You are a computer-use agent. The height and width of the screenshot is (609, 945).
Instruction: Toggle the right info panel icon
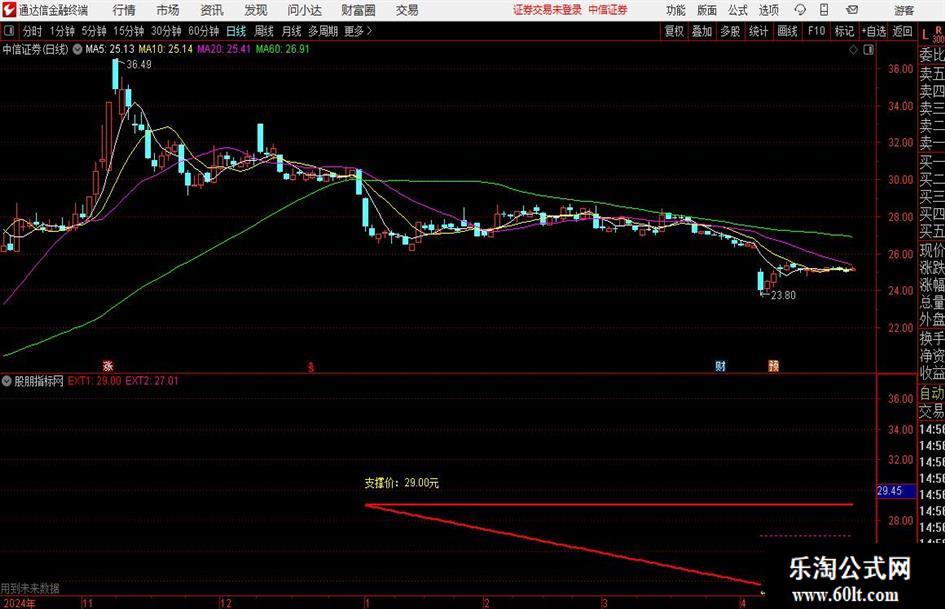point(868,50)
